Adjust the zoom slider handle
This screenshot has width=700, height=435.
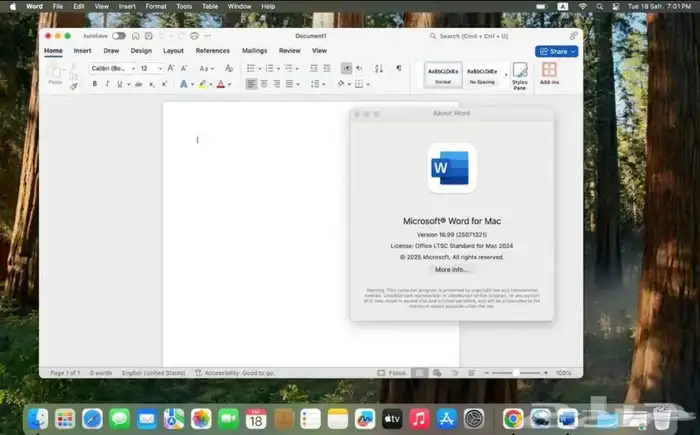[516, 373]
